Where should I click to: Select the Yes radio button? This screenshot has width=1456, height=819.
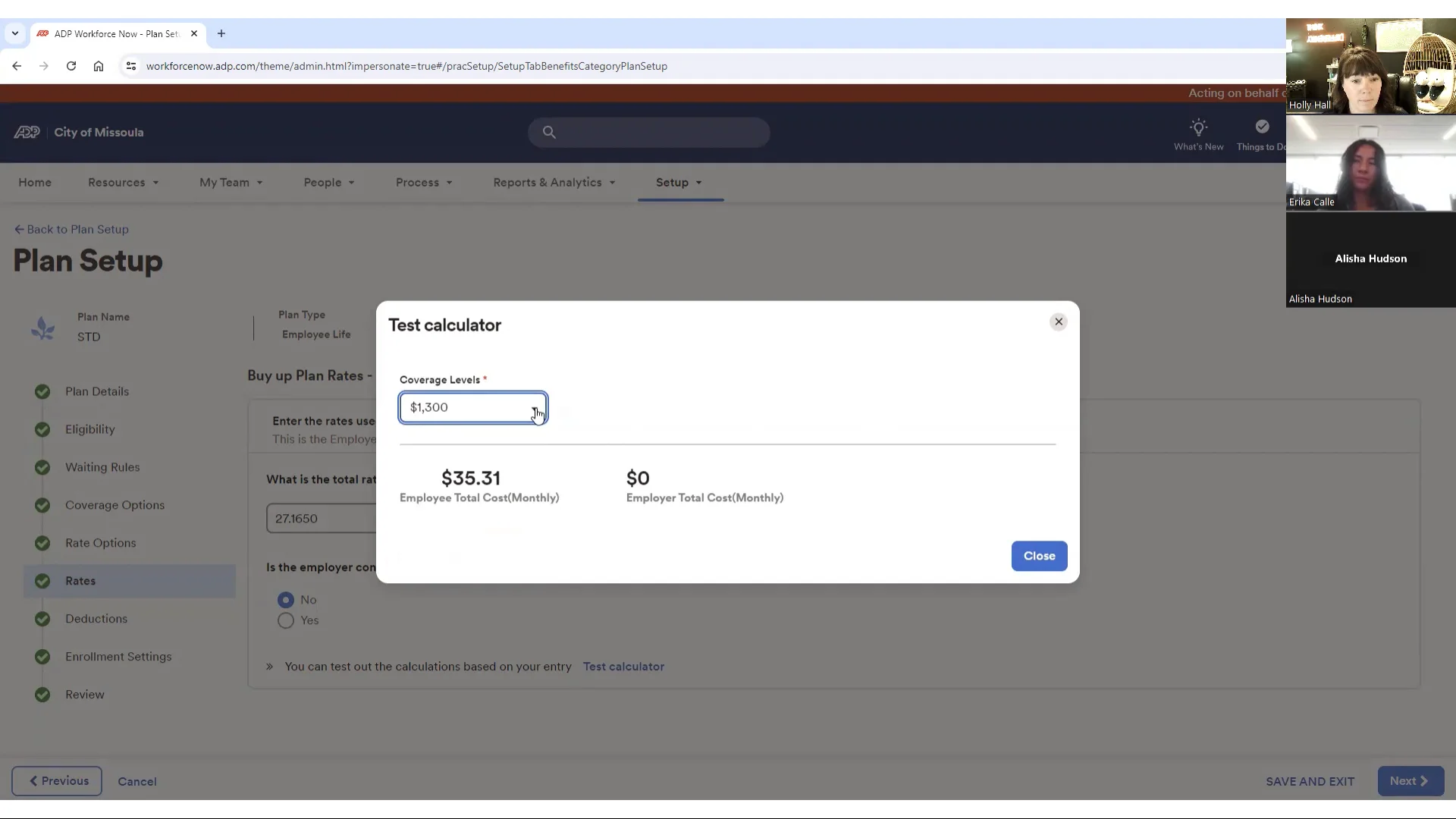[286, 620]
